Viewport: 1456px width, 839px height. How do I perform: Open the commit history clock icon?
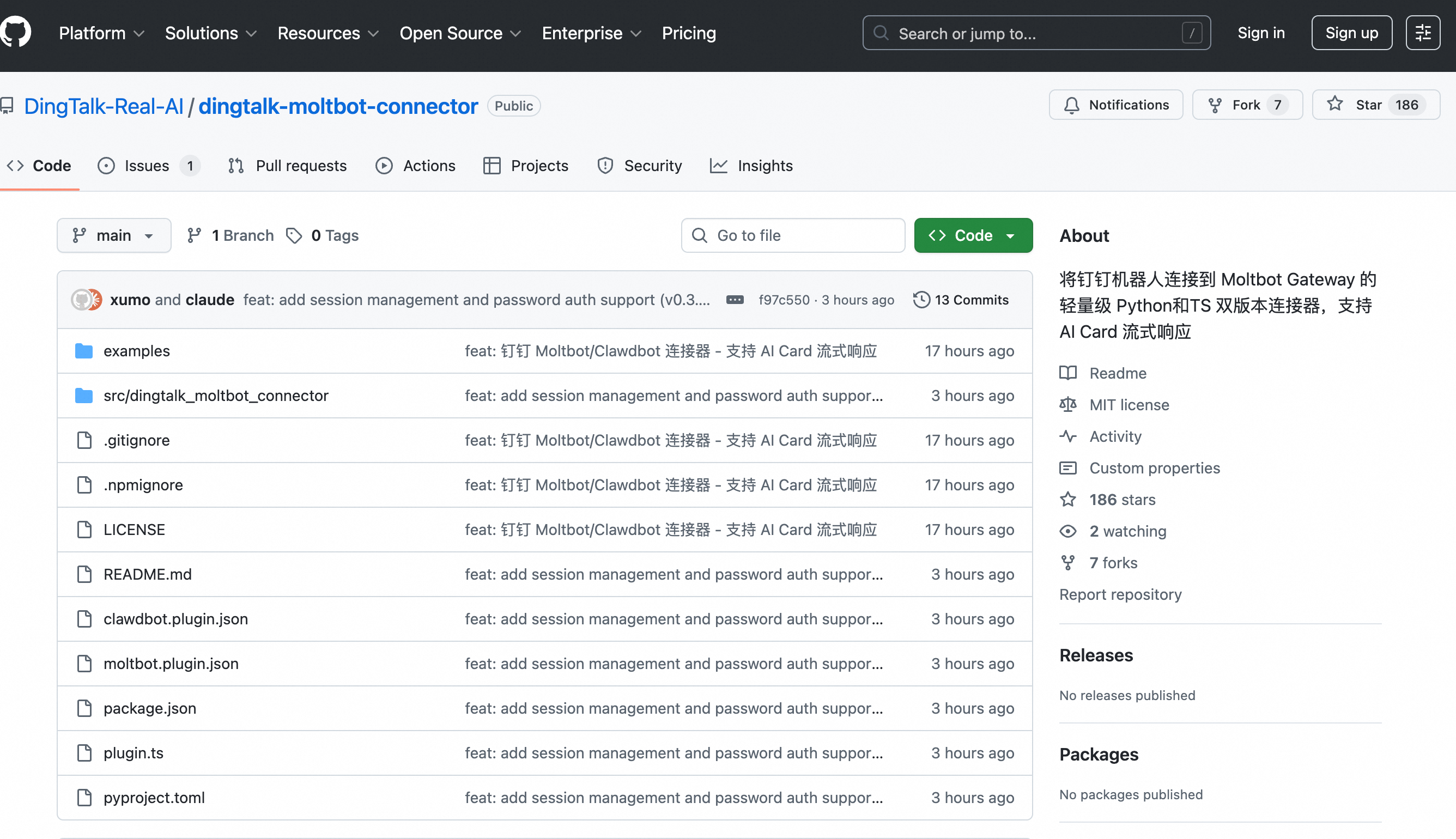[921, 300]
